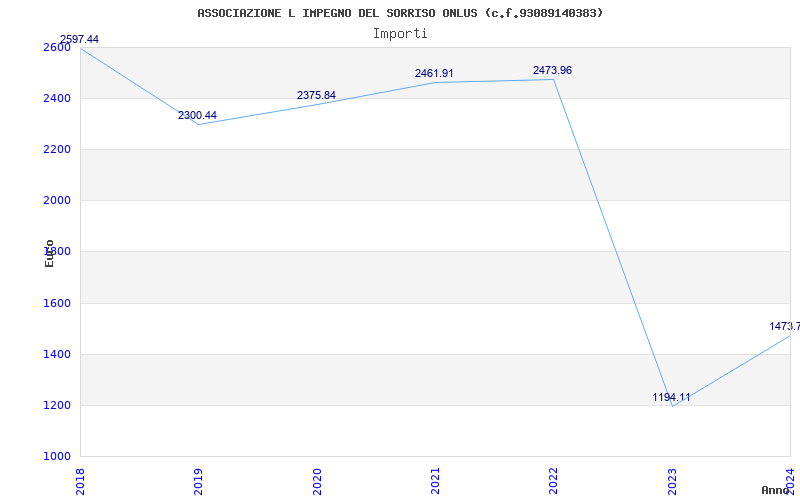Click the 2019 x-axis year label

(x=198, y=481)
